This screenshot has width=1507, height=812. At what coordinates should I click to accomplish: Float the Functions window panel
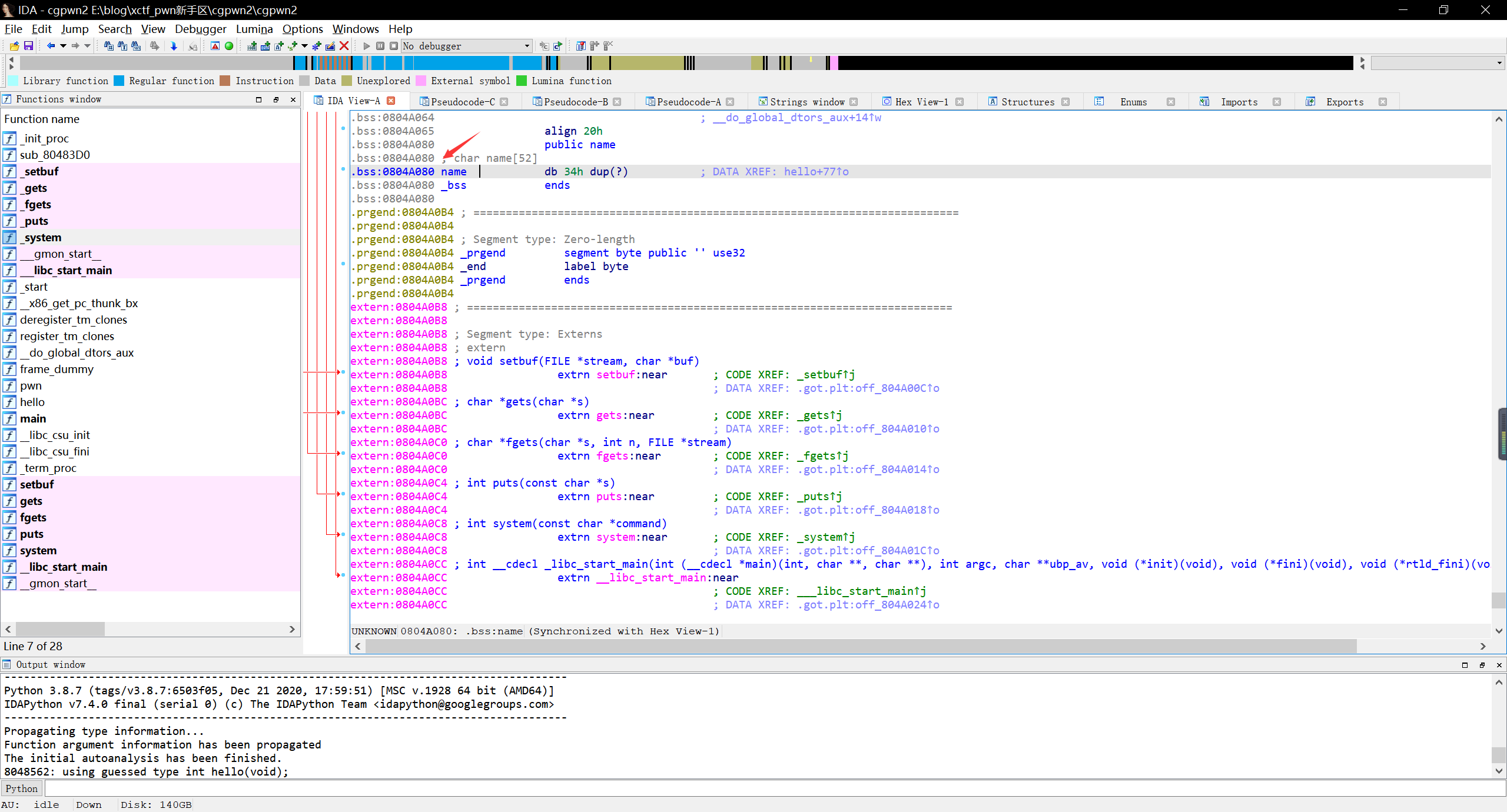point(276,99)
